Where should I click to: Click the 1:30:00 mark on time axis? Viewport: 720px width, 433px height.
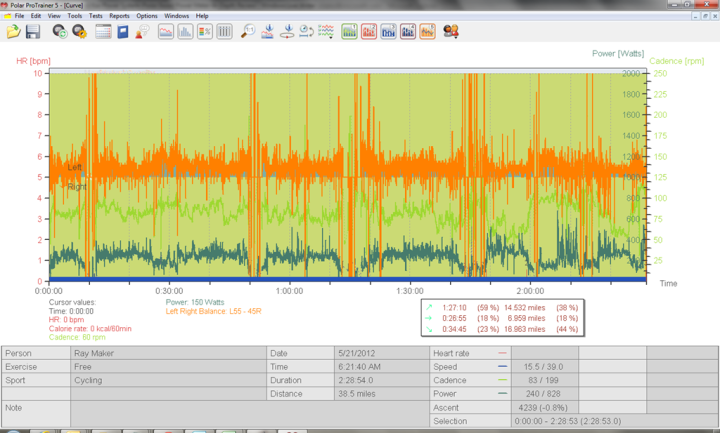410,291
